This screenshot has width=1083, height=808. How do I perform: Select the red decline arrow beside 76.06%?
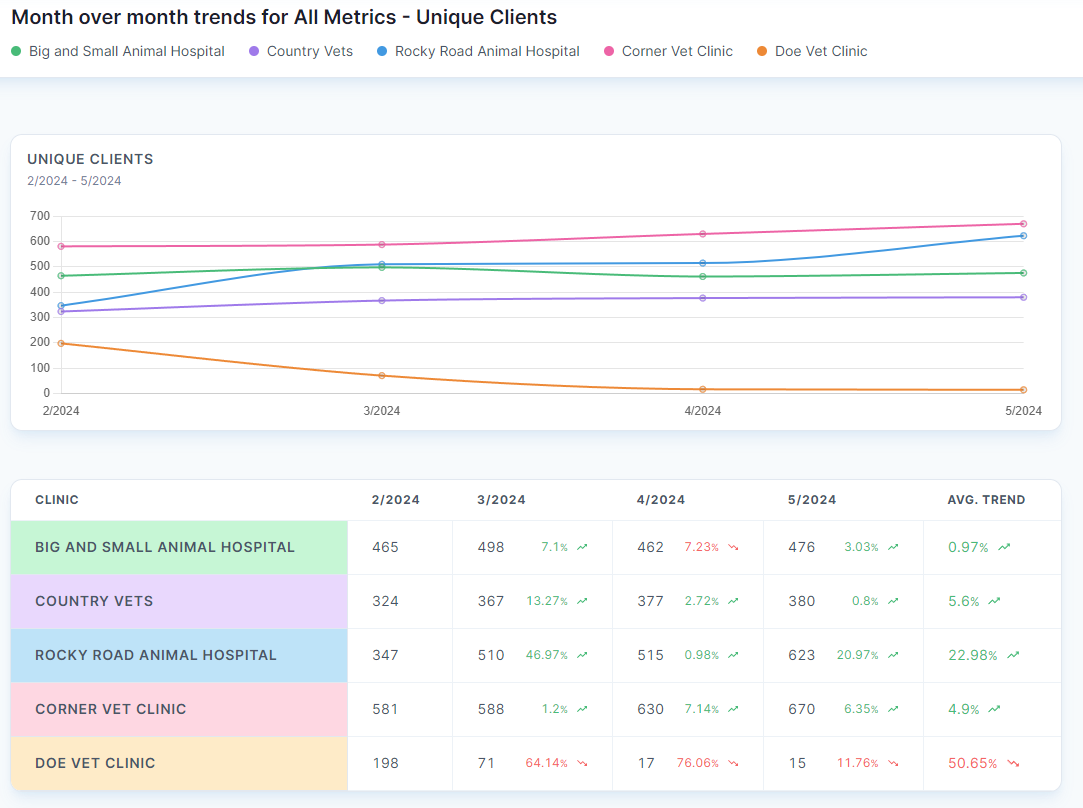click(734, 763)
